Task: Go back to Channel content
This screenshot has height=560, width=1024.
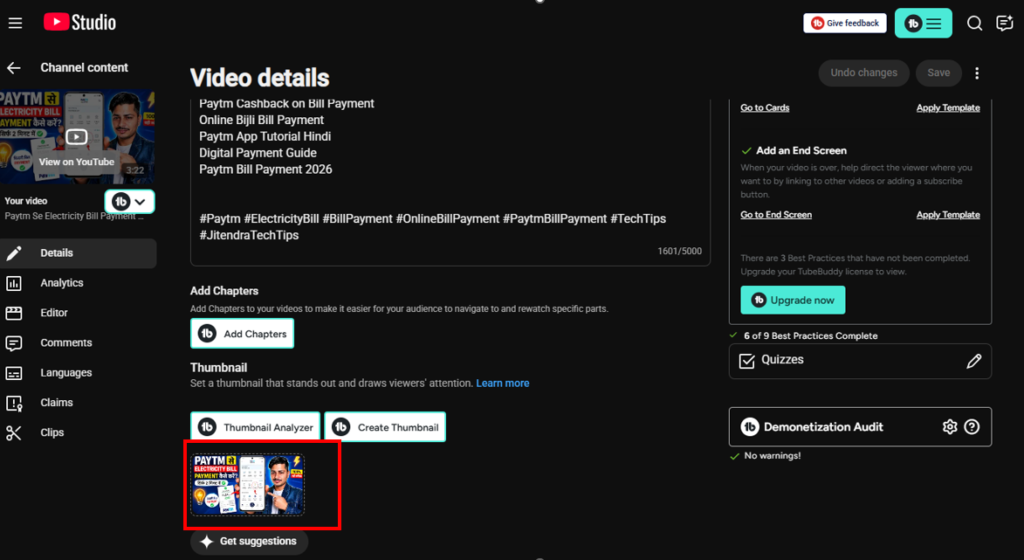Action: [x=14, y=68]
